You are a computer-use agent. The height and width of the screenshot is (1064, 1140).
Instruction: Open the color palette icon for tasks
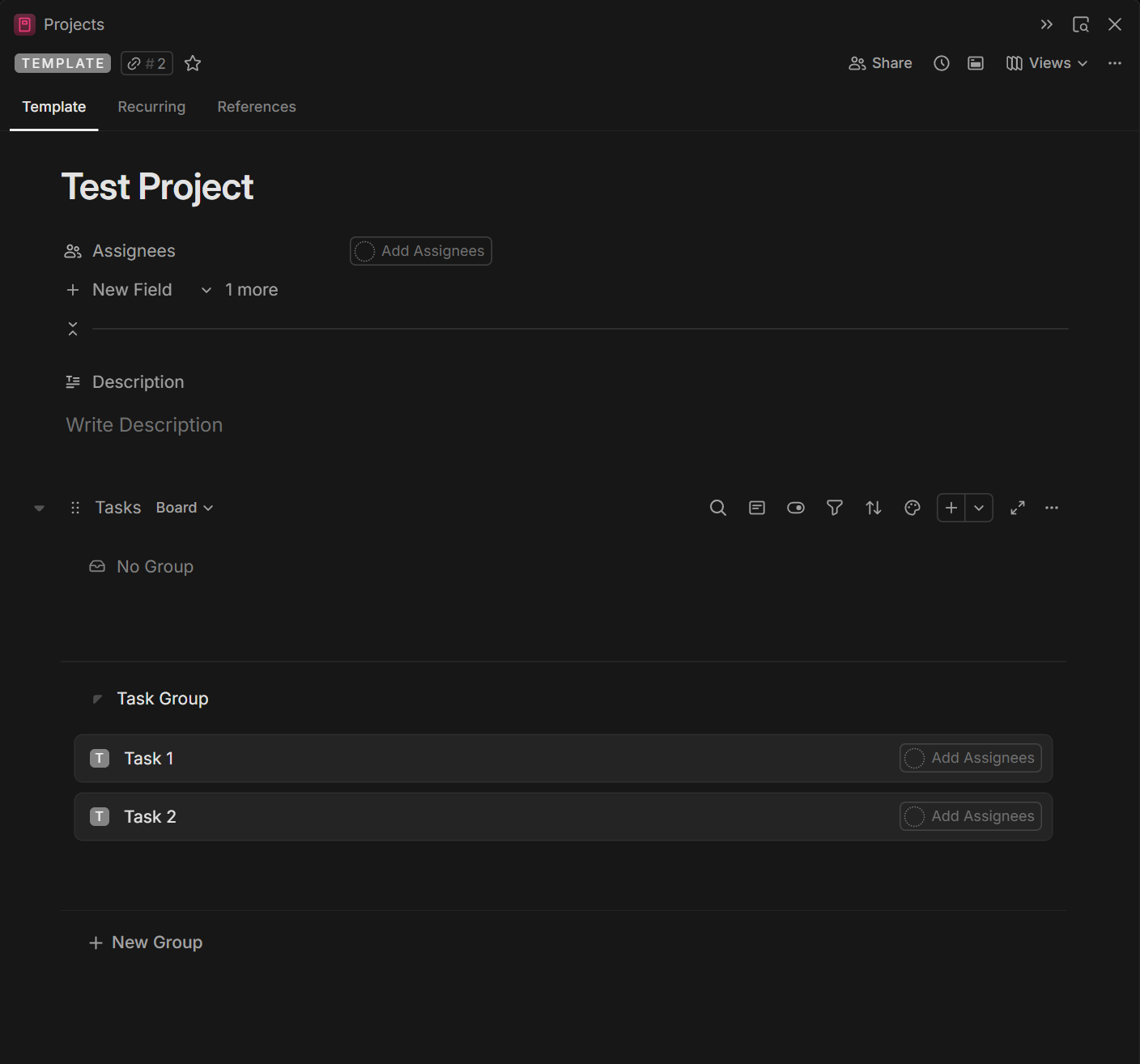(x=912, y=508)
